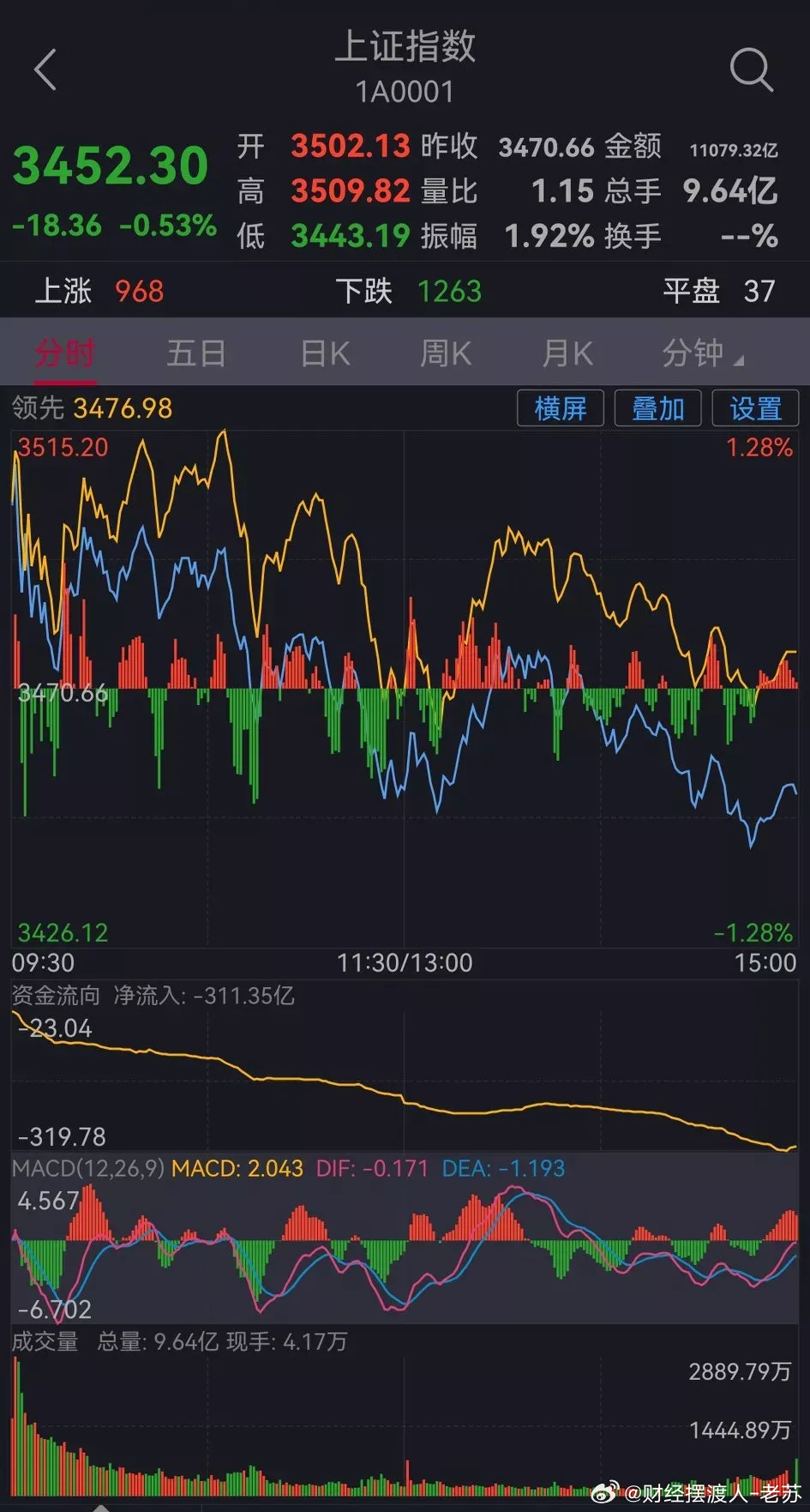Viewport: 810px width, 1512px height.
Task: Select the 分时 intraday tab
Action: coord(65,352)
